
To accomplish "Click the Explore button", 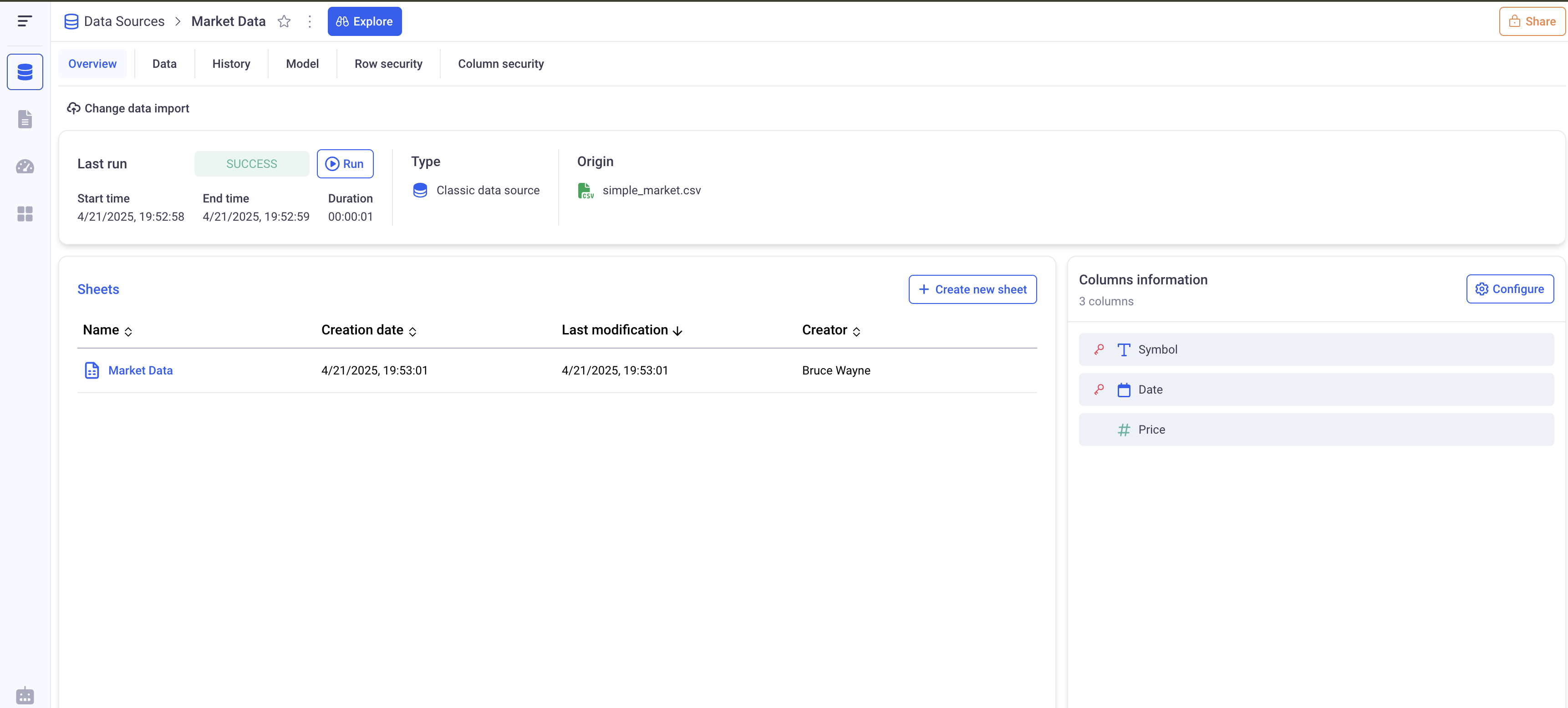I will click(x=364, y=21).
